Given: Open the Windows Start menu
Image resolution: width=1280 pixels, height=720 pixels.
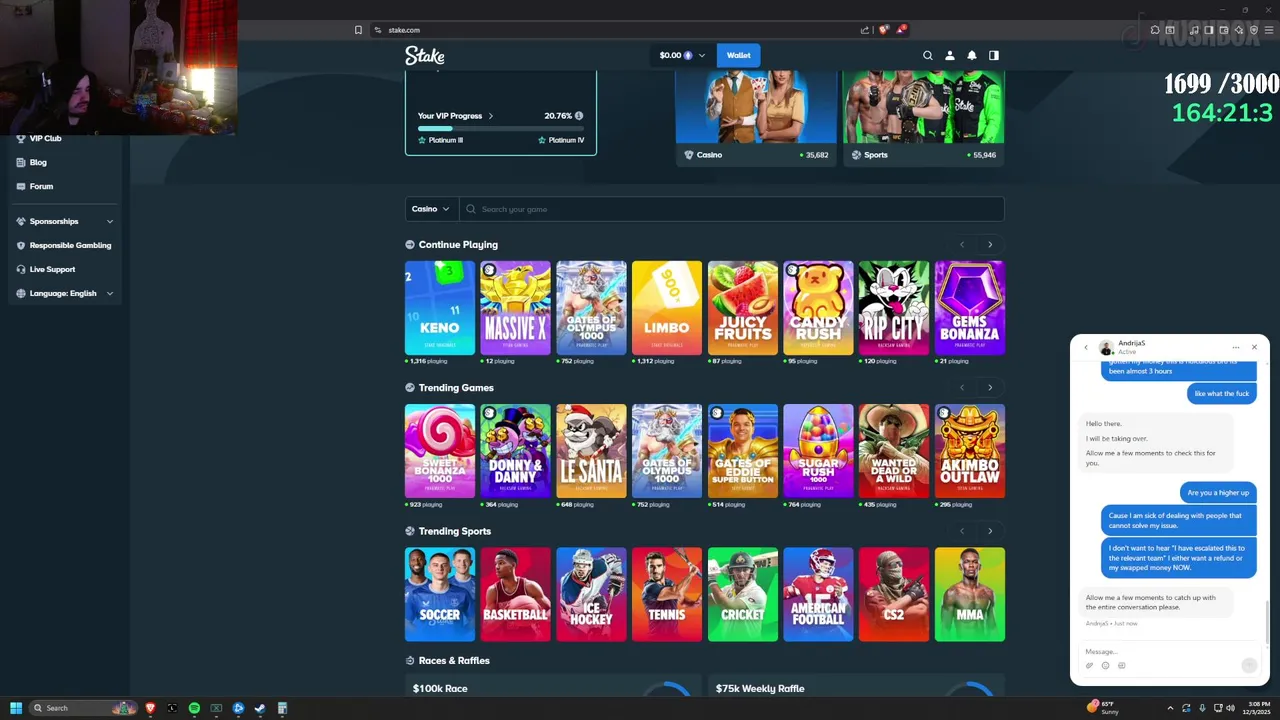Looking at the screenshot, I should click(x=15, y=708).
